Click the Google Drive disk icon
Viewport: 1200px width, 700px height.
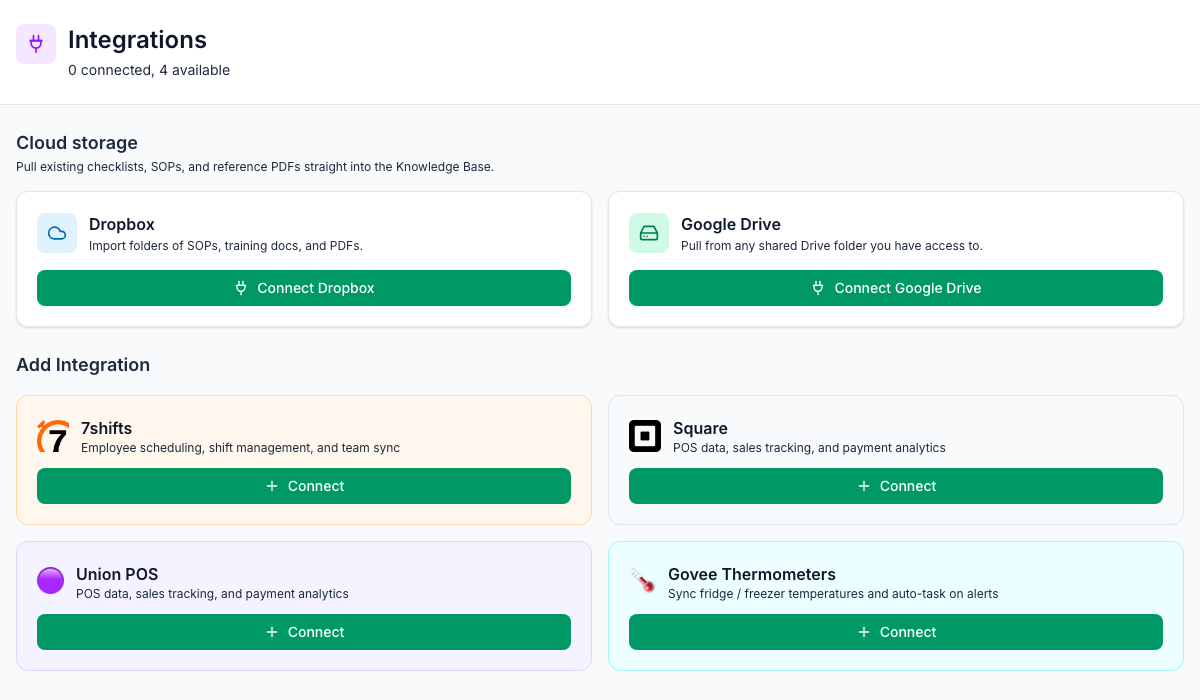649,233
